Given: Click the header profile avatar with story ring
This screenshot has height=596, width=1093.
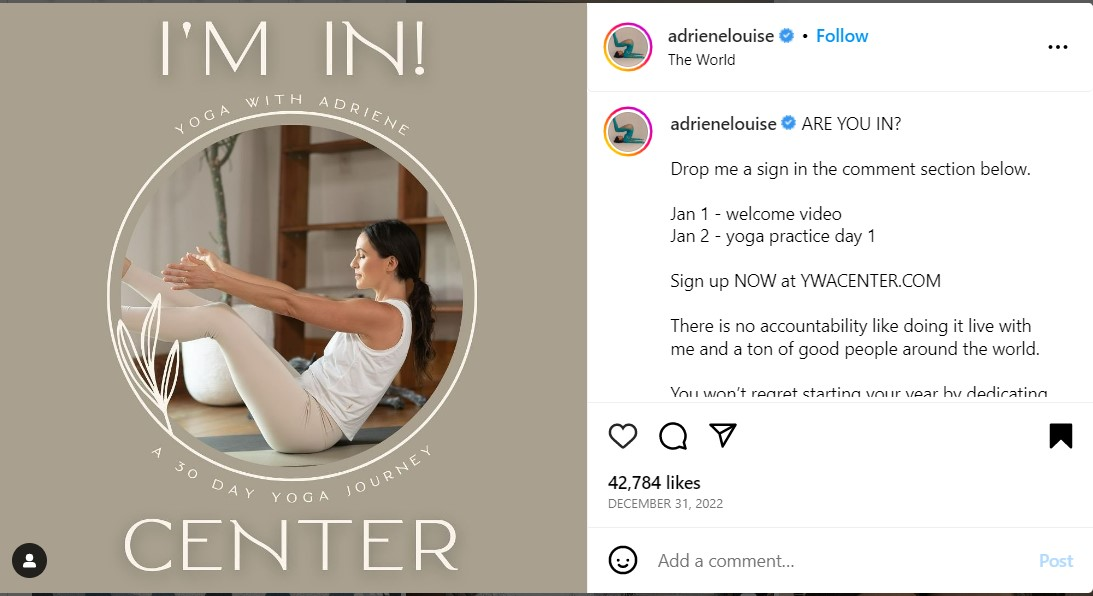Looking at the screenshot, I should coord(627,47).
